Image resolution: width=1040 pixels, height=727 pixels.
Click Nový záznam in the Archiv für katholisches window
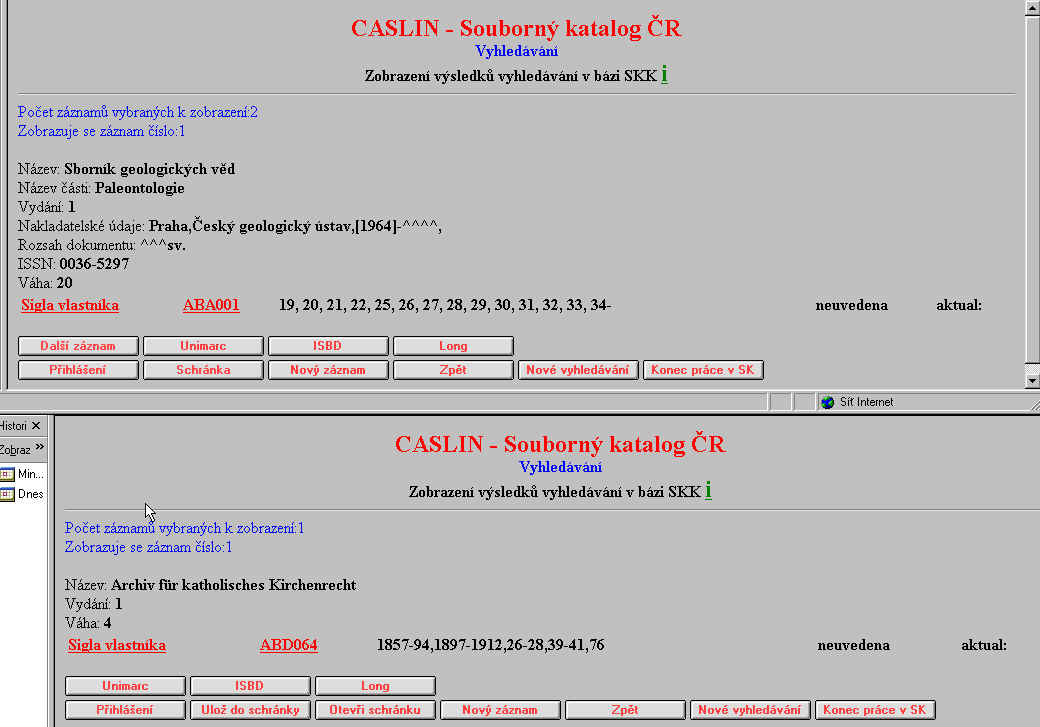[x=500, y=710]
